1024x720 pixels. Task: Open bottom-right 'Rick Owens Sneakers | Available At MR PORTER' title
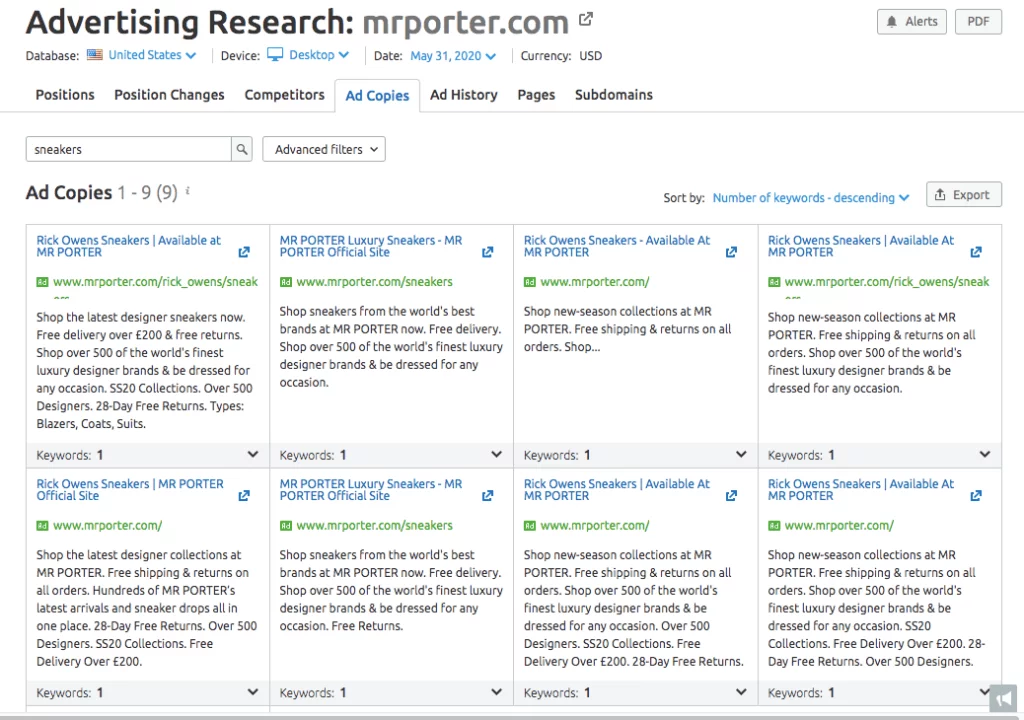861,490
